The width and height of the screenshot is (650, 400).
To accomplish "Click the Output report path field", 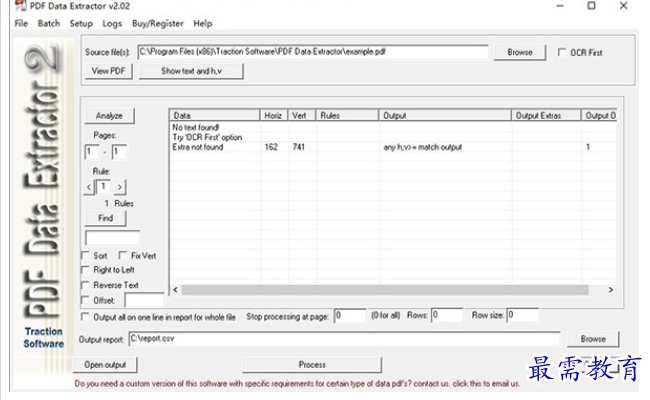I will pos(344,339).
